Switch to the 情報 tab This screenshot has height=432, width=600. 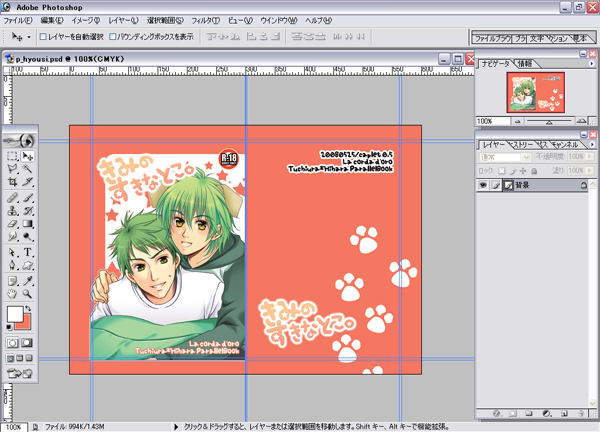click(525, 64)
